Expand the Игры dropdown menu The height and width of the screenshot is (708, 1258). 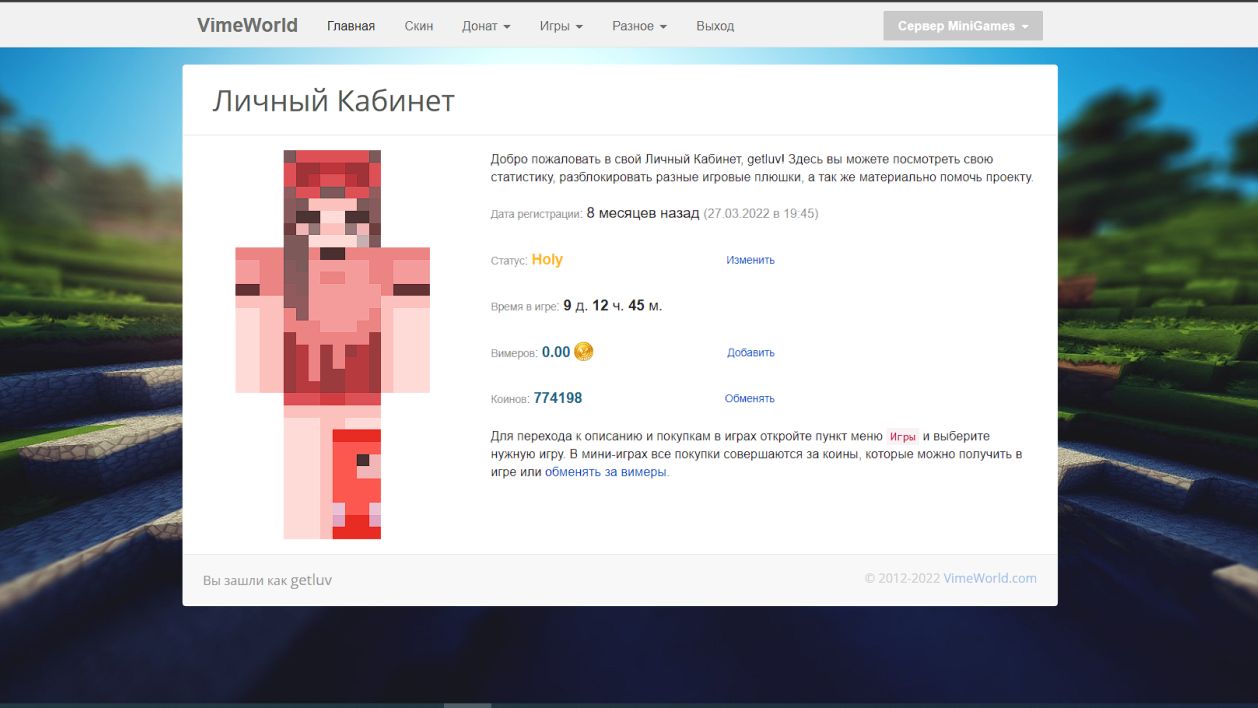[561, 26]
